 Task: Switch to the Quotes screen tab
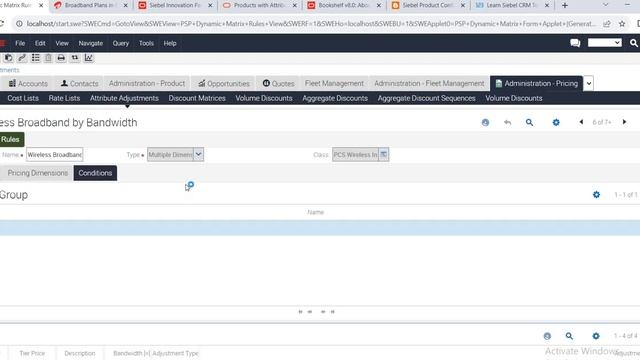click(278, 83)
